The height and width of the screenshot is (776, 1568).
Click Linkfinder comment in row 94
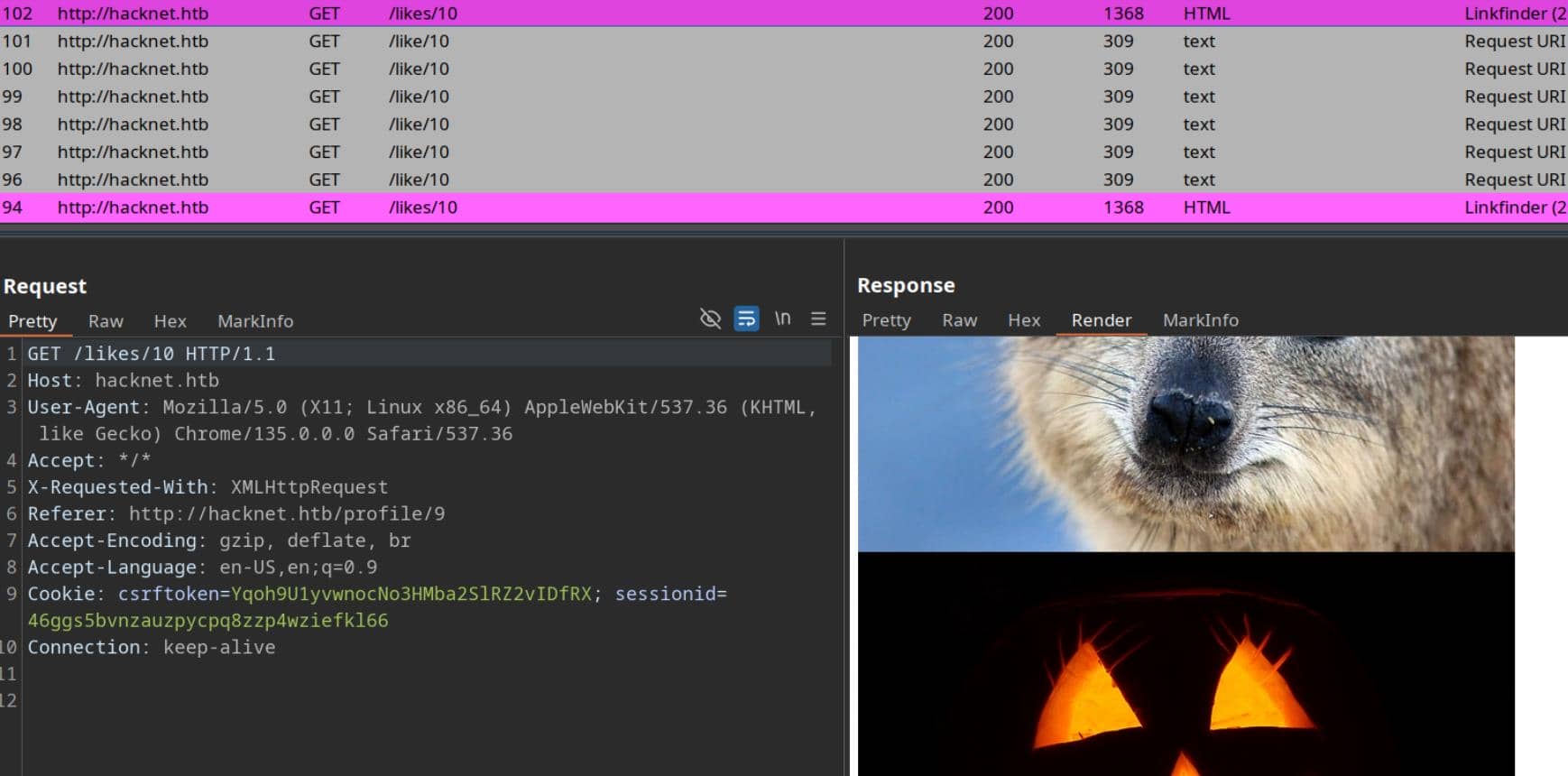pos(1515,208)
